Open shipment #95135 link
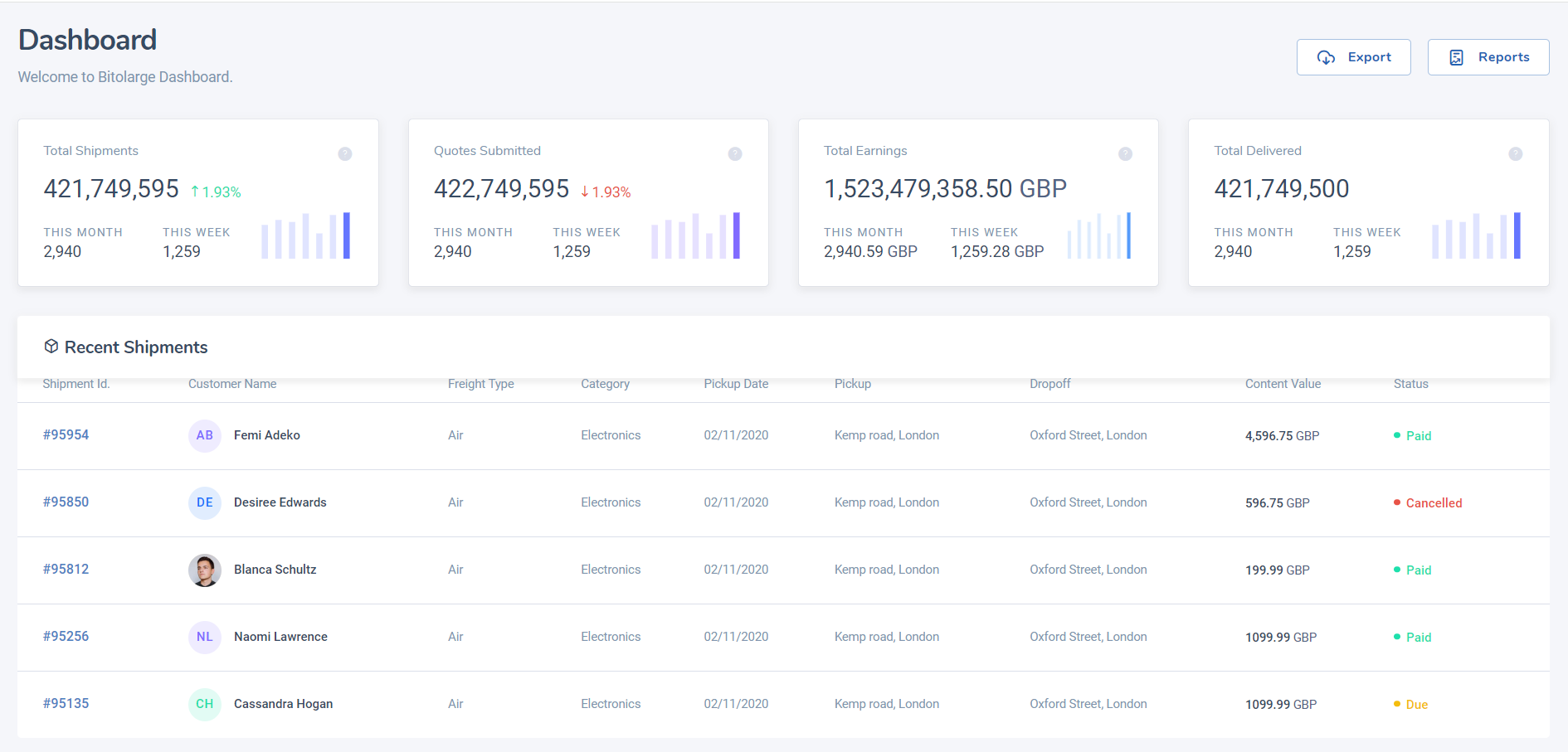Screen dimensions: 1568x752 66,704
